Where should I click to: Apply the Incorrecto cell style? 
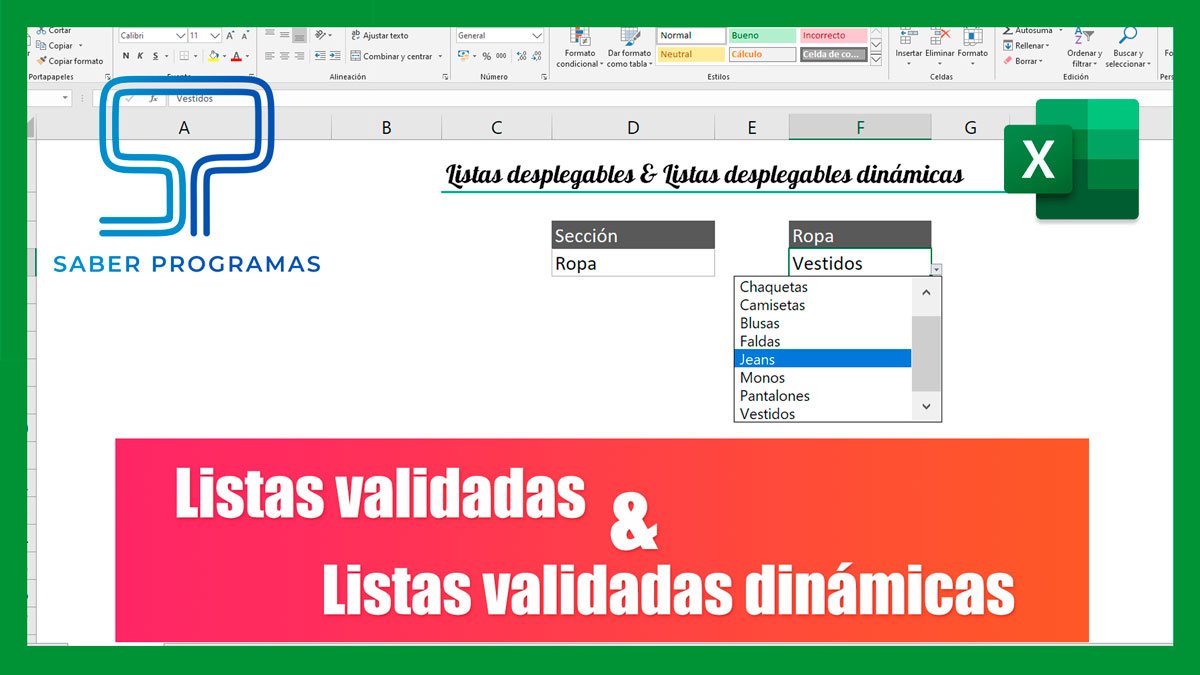[833, 36]
